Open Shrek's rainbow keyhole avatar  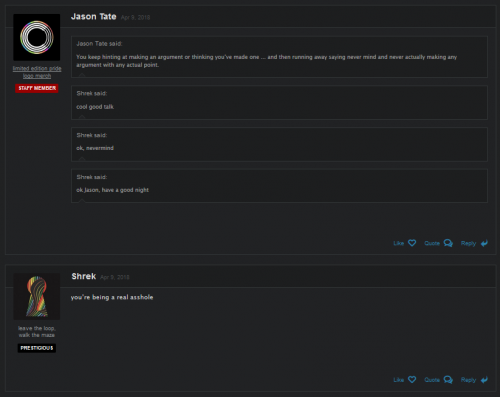[37, 296]
